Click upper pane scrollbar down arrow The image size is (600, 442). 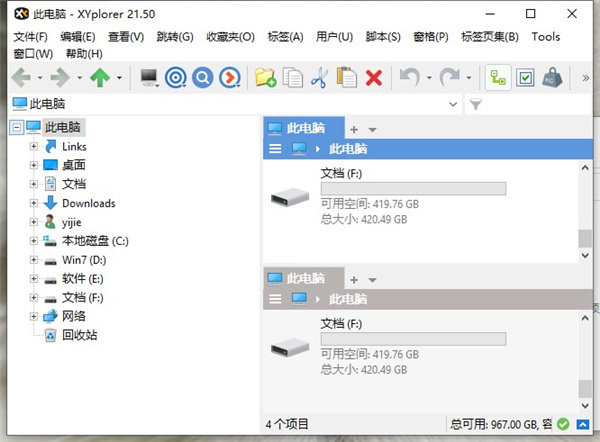pyautogui.click(x=585, y=255)
